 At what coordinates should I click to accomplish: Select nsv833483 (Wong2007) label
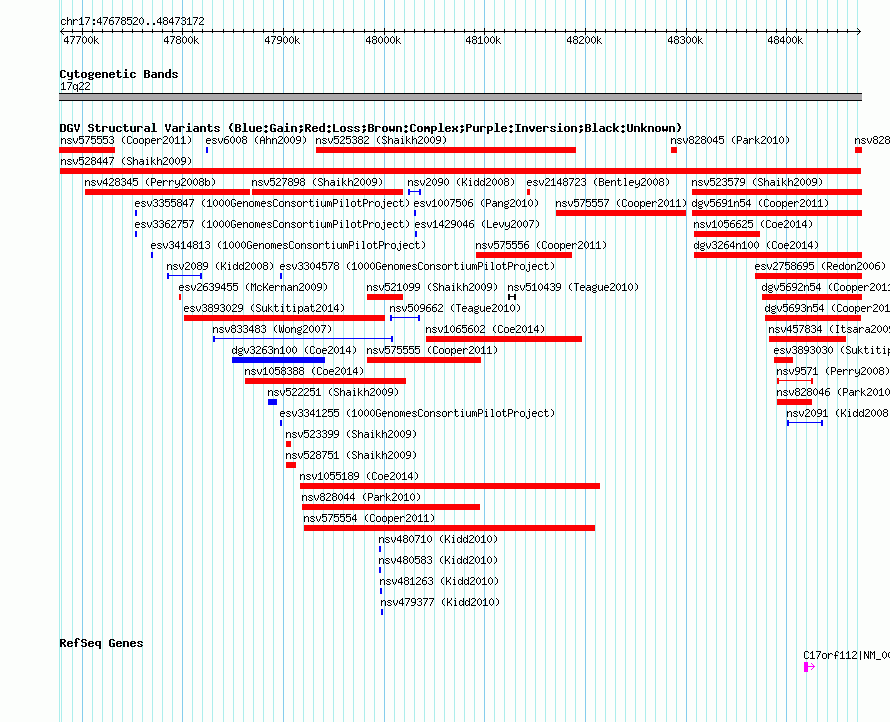pyautogui.click(x=272, y=329)
